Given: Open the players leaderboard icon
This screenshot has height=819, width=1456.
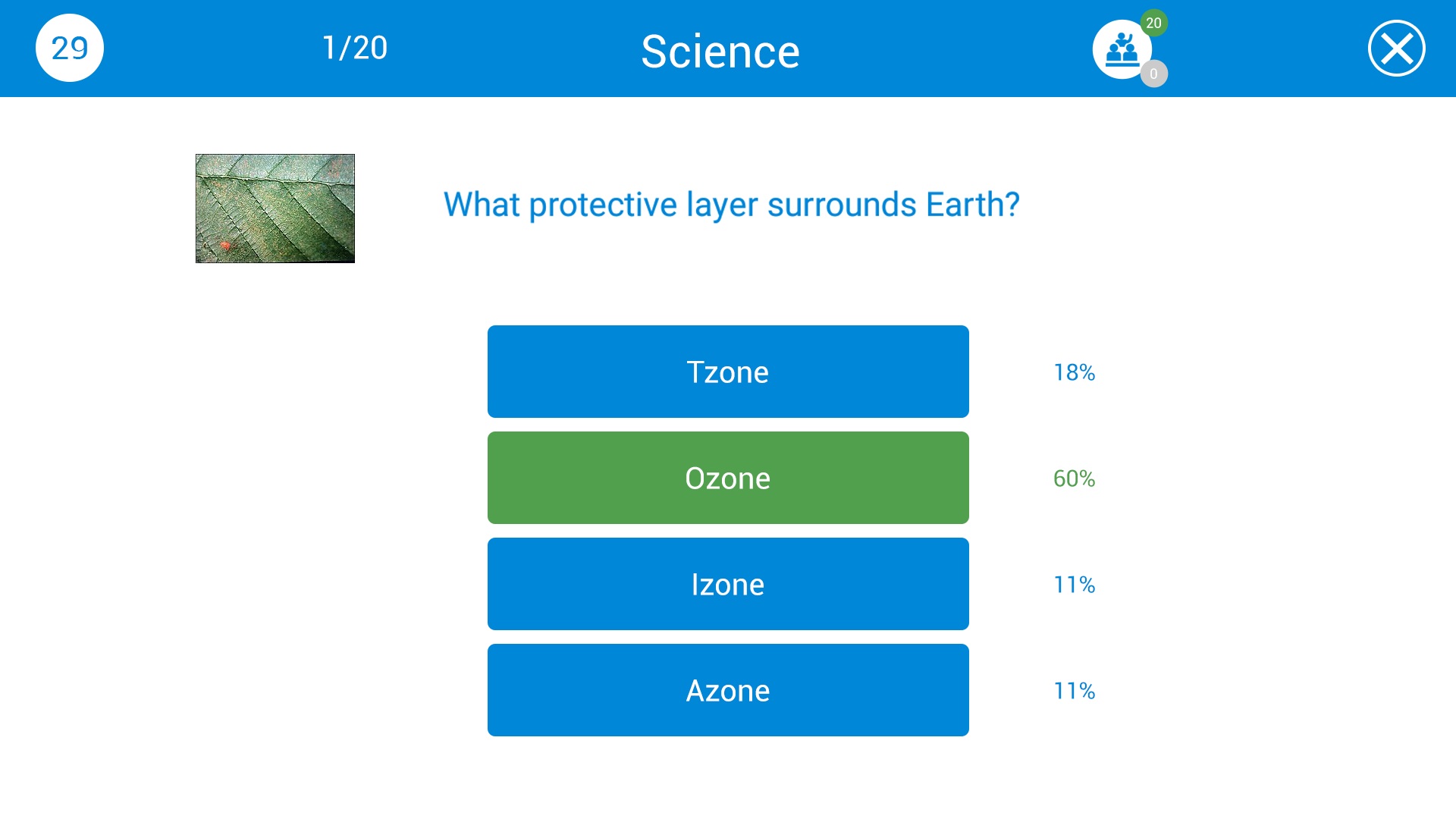Looking at the screenshot, I should point(1122,49).
